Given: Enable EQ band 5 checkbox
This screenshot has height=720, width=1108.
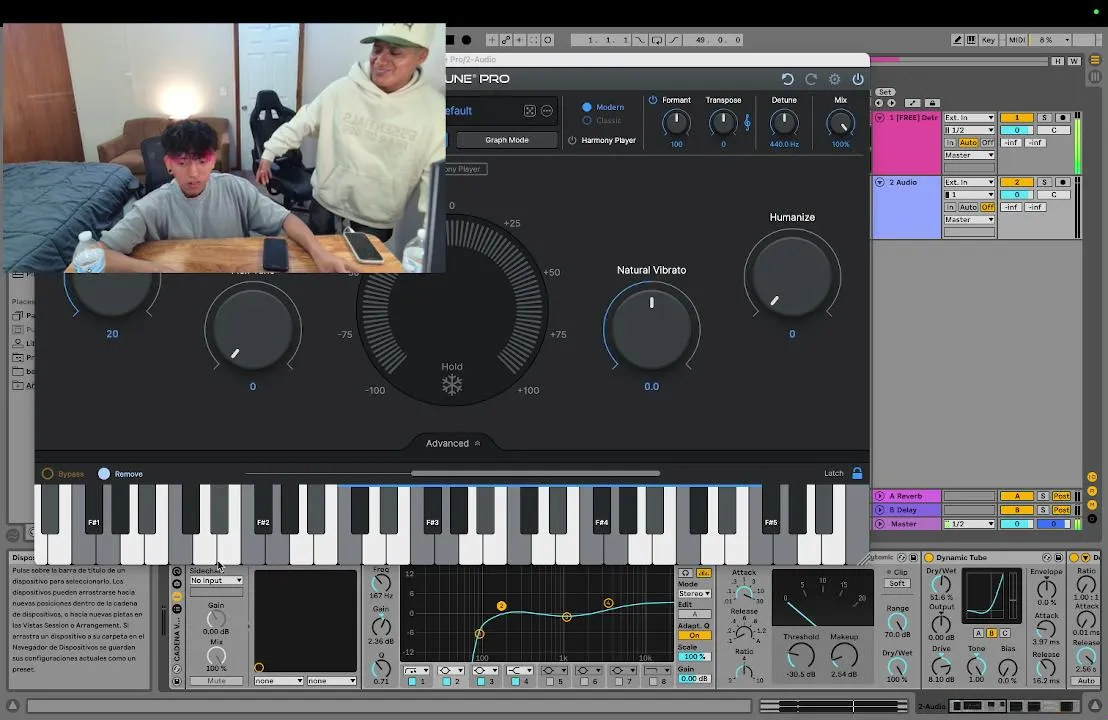Looking at the screenshot, I should [x=550, y=682].
